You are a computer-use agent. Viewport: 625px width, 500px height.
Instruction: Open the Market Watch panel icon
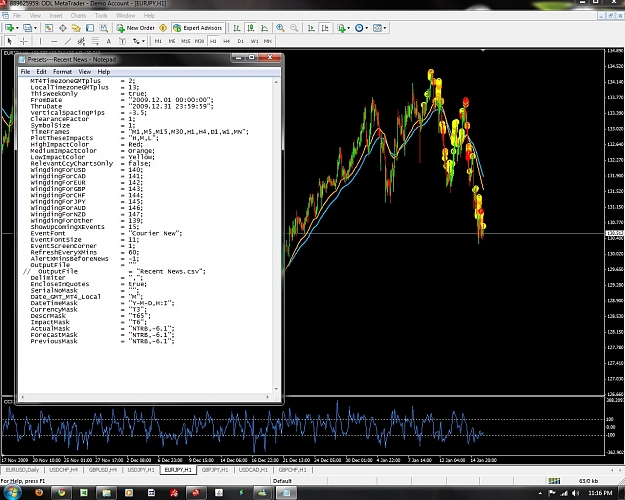point(49,28)
